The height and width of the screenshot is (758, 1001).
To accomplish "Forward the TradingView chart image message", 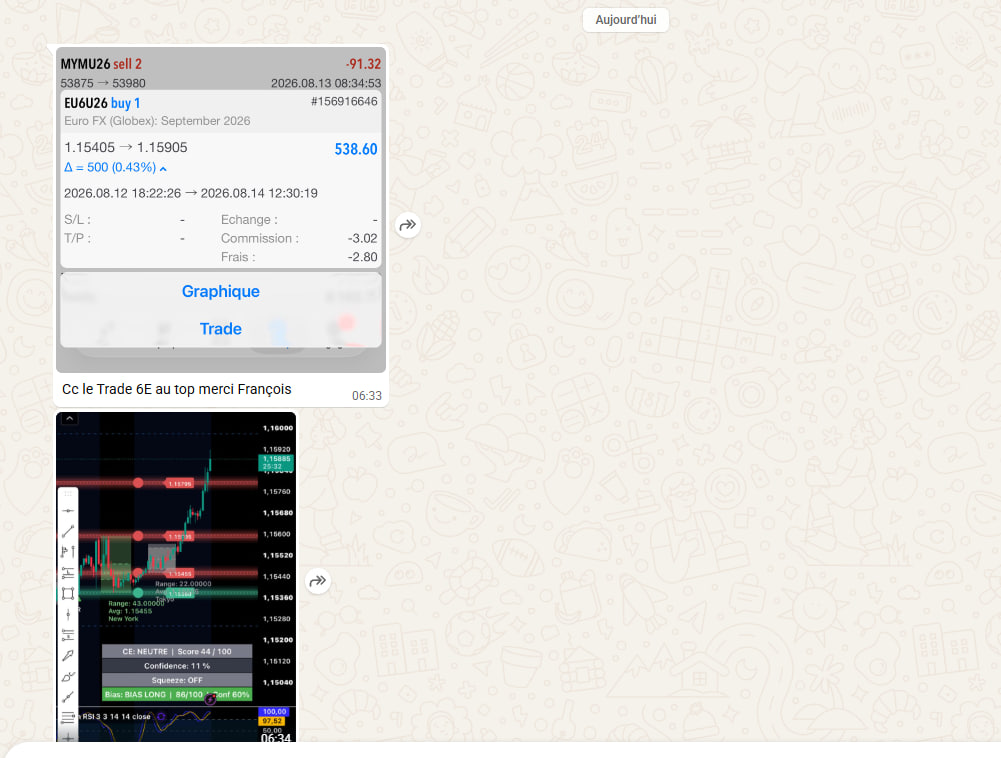I will click(317, 581).
